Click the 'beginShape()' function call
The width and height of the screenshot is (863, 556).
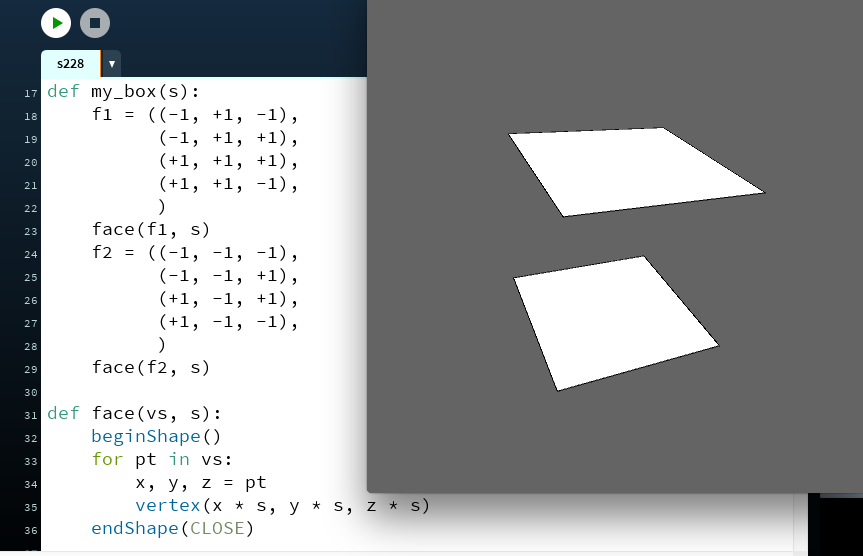(x=156, y=436)
